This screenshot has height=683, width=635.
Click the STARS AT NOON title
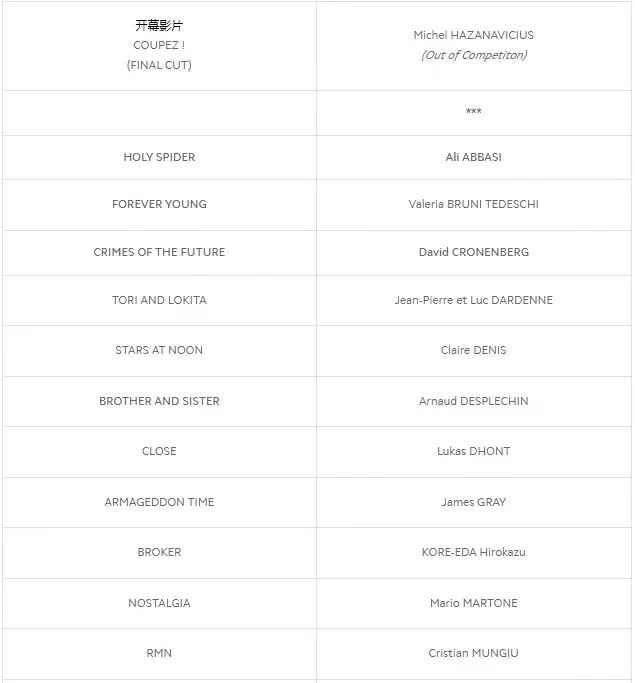(159, 350)
